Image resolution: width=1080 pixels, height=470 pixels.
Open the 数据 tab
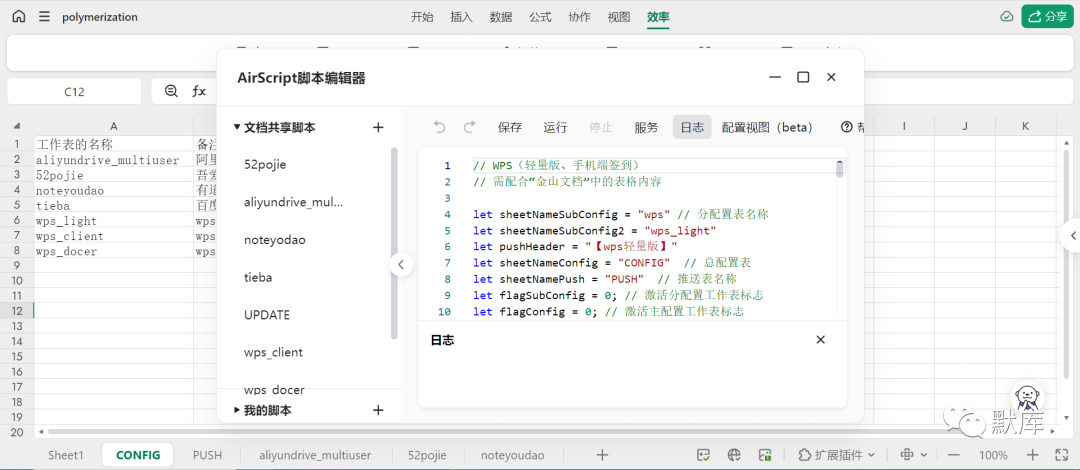tap(501, 17)
